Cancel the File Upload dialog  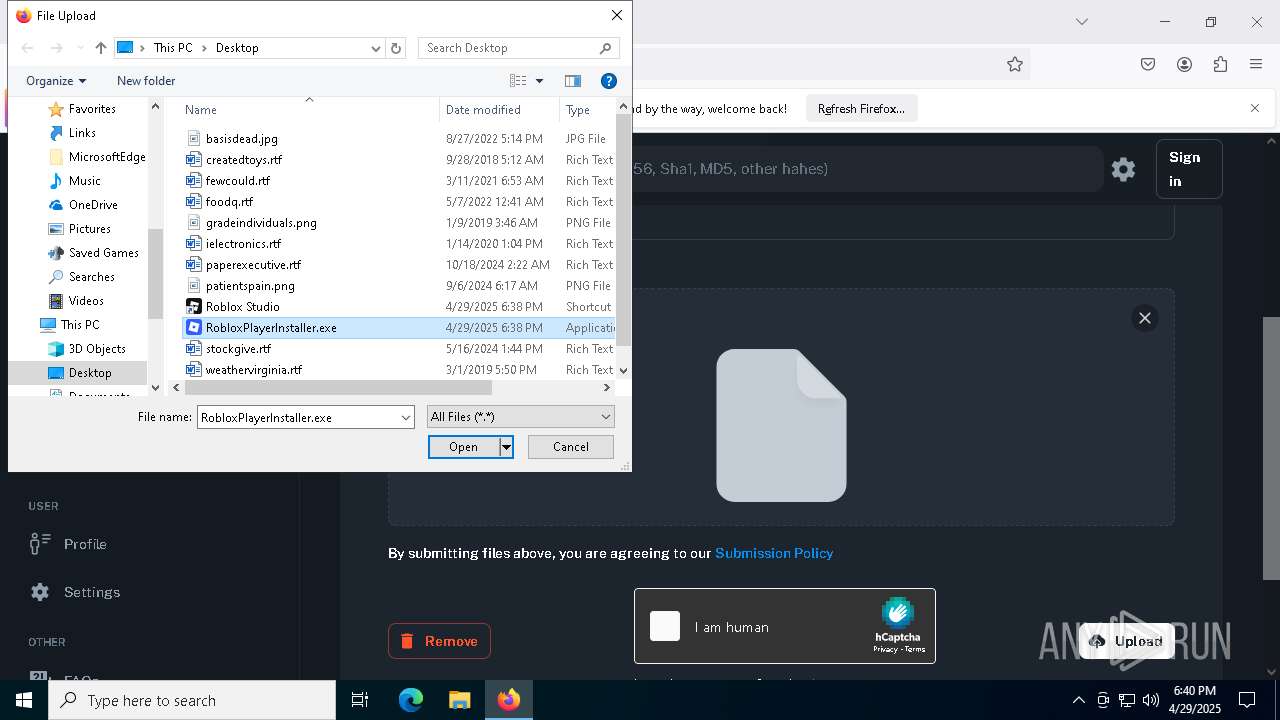click(571, 447)
